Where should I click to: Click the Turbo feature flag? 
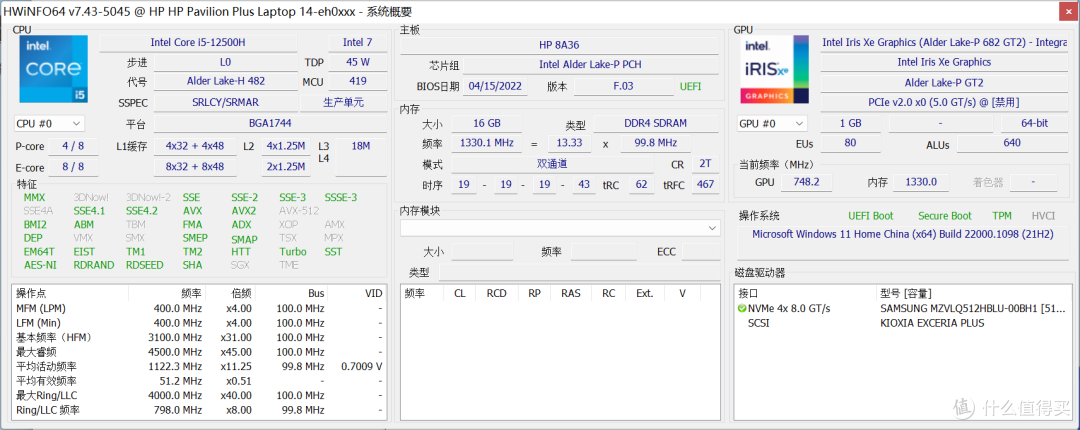[293, 252]
